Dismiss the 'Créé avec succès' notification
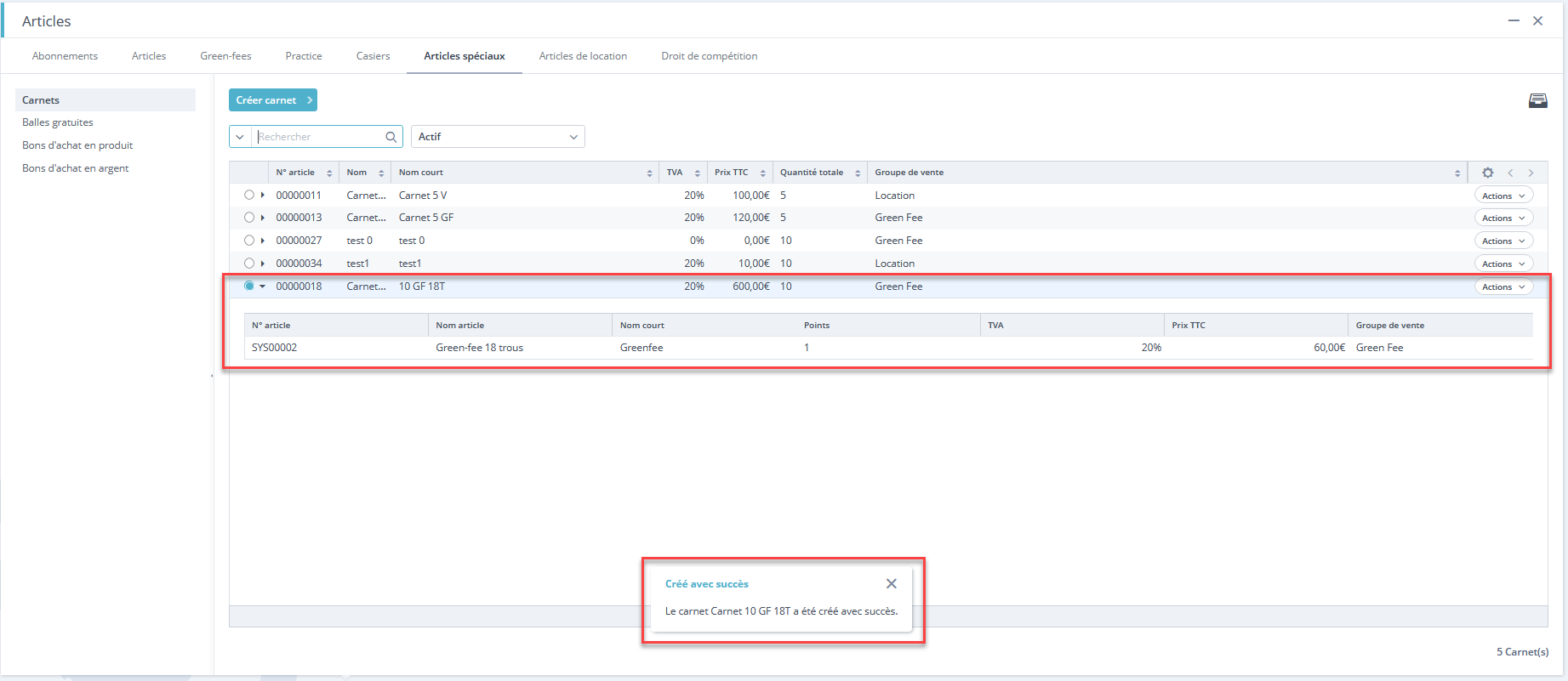Viewport: 1568px width, 681px height. (891, 583)
